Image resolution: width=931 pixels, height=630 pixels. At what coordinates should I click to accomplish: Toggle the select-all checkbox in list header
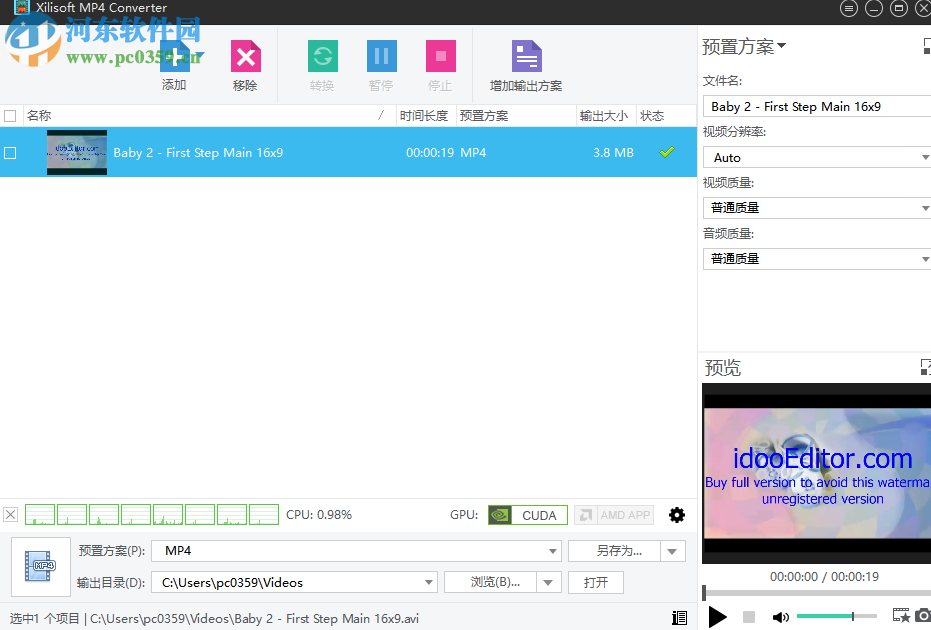pos(10,115)
